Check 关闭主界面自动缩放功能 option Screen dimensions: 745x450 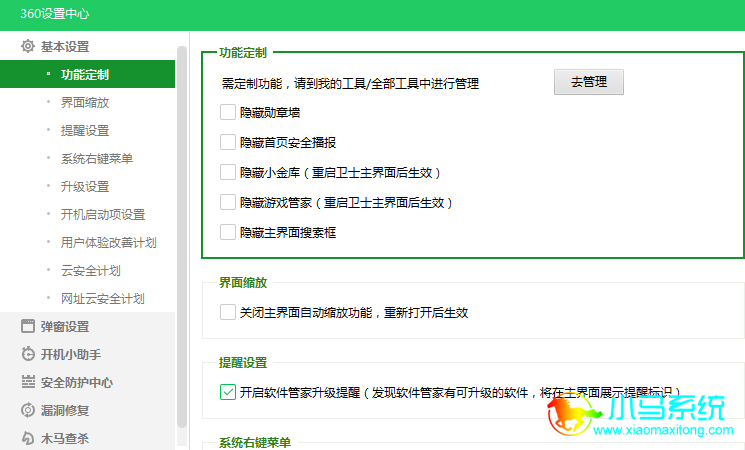click(228, 312)
